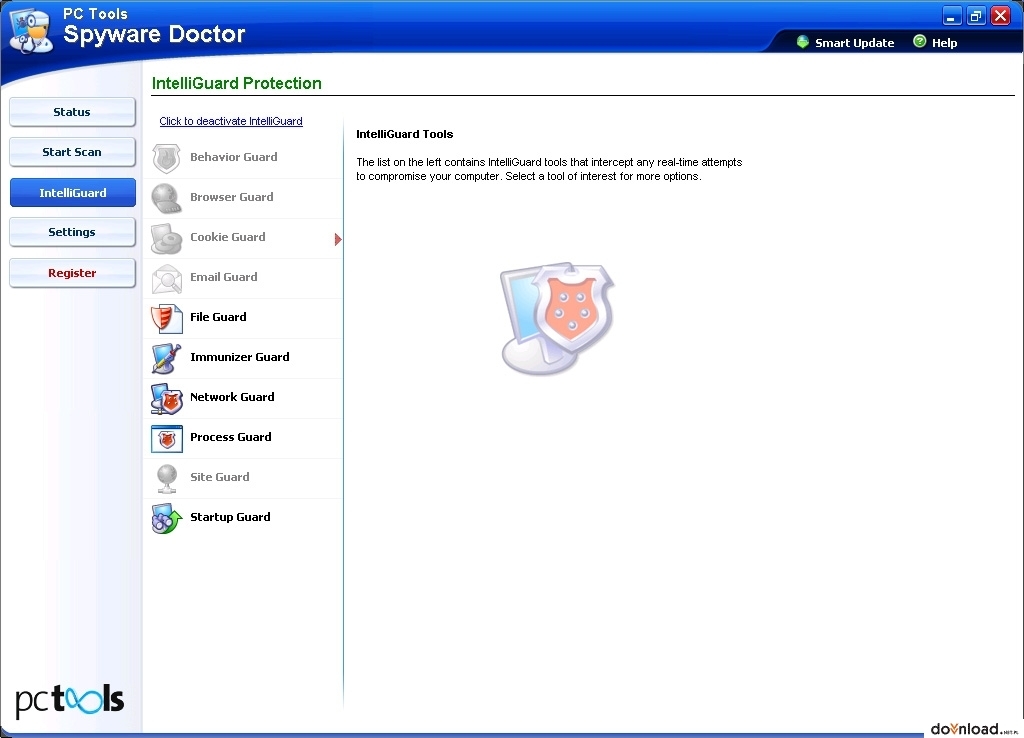Click the Behavior Guard shield icon
This screenshot has width=1024, height=738.
click(x=167, y=158)
